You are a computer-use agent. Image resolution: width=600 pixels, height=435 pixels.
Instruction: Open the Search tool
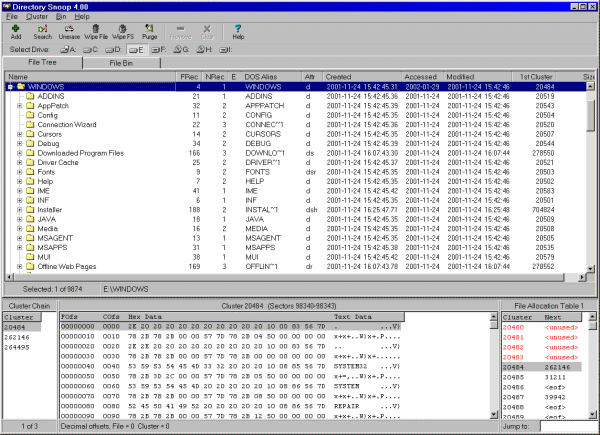pos(42,30)
